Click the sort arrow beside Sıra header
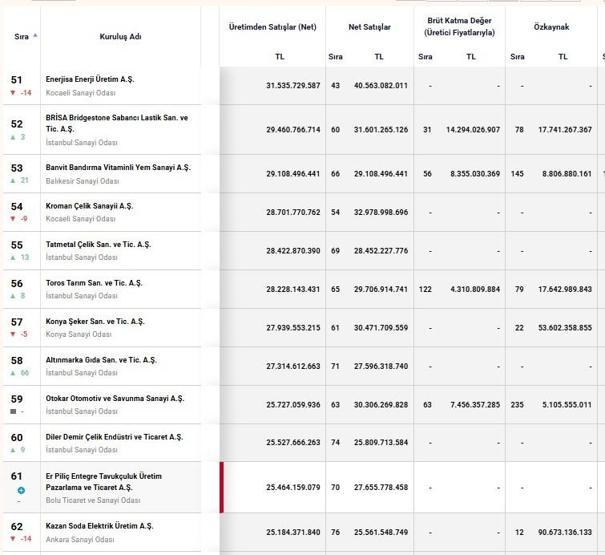 click(x=35, y=36)
